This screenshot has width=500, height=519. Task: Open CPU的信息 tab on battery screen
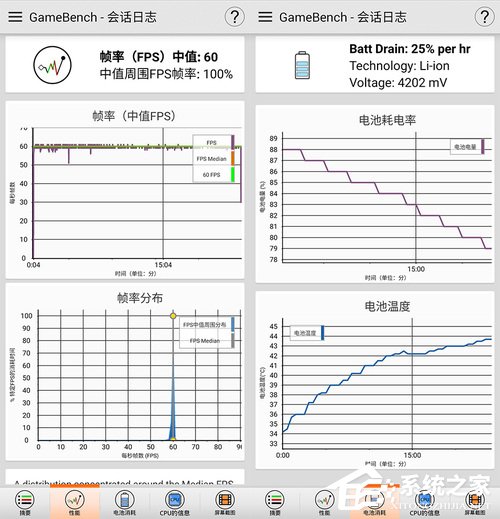425,503
